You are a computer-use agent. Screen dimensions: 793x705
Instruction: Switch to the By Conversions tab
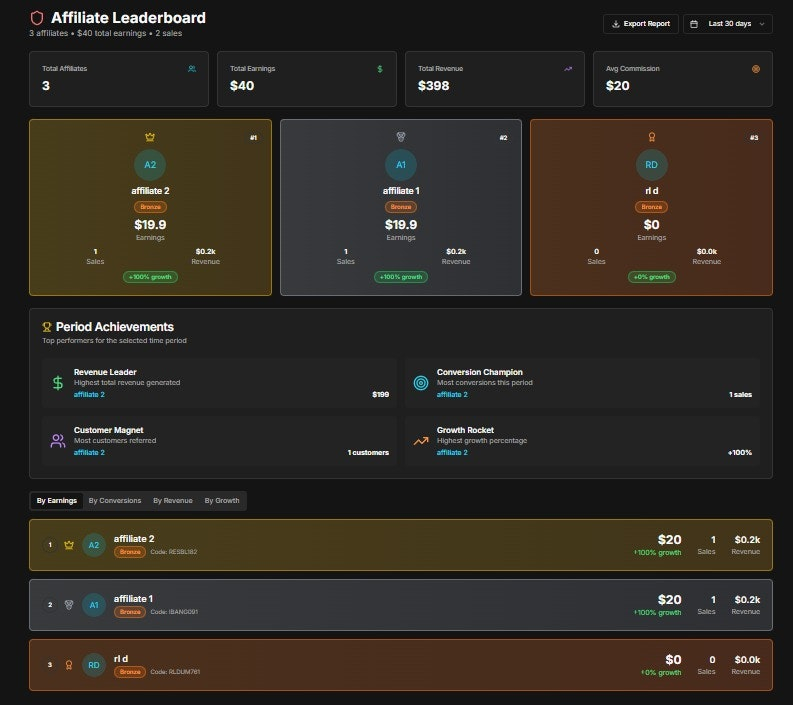coord(115,500)
